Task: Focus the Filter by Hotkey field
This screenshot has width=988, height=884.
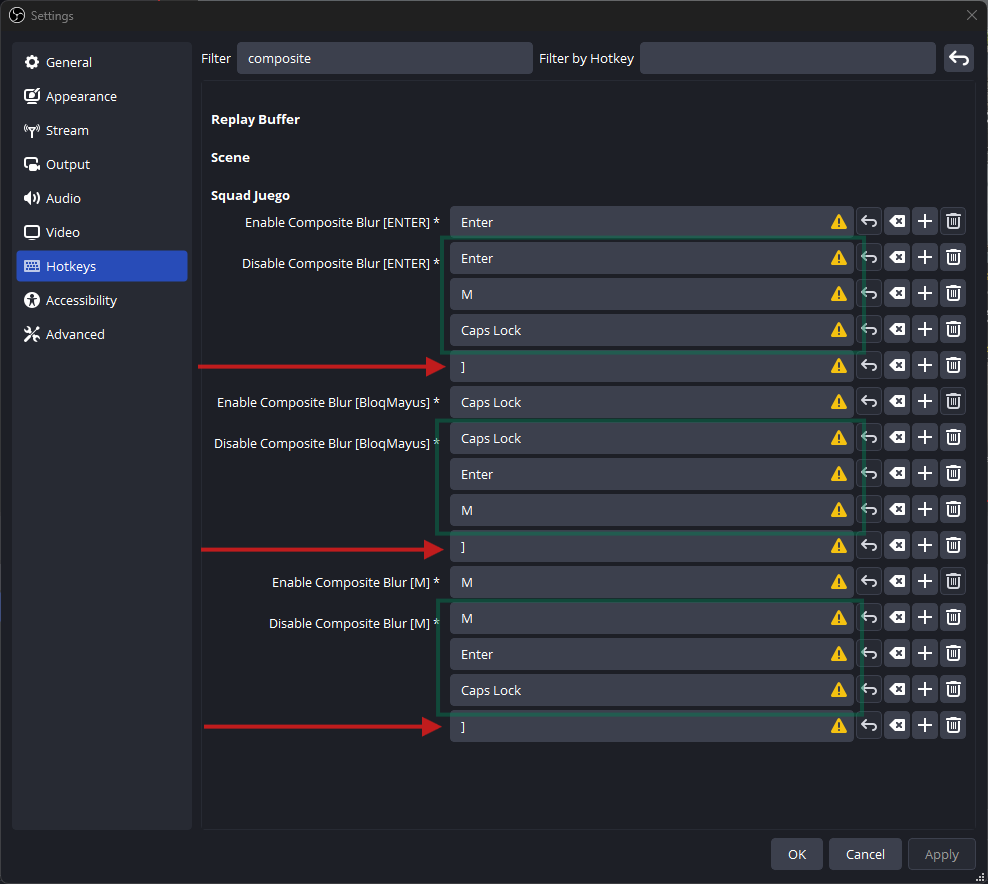Action: click(x=788, y=58)
